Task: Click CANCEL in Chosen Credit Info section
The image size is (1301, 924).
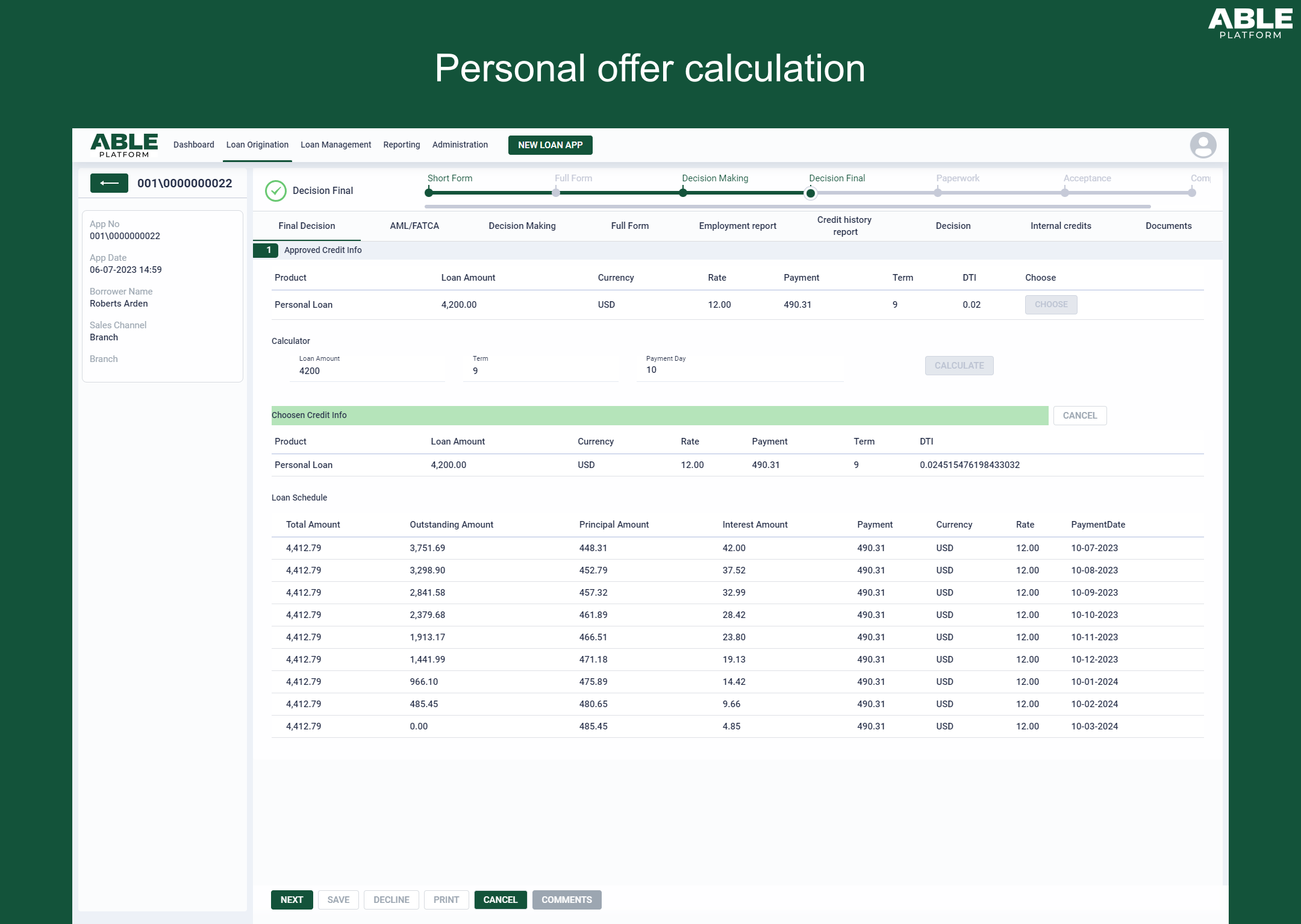Action: tap(1079, 415)
